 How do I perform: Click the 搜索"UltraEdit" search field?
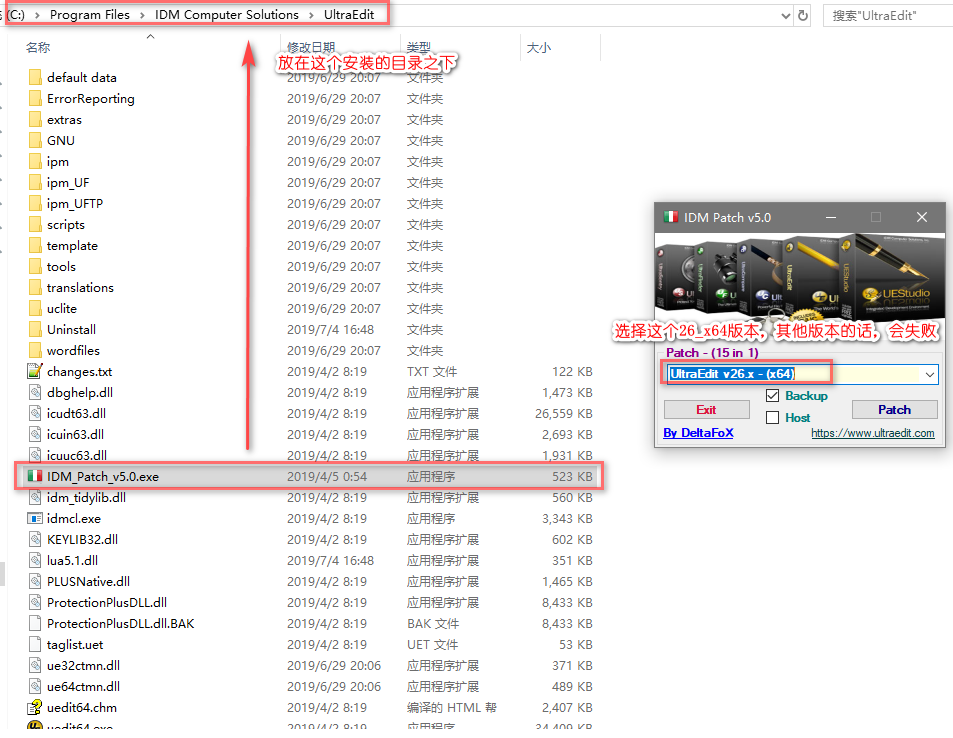pyautogui.click(x=887, y=16)
